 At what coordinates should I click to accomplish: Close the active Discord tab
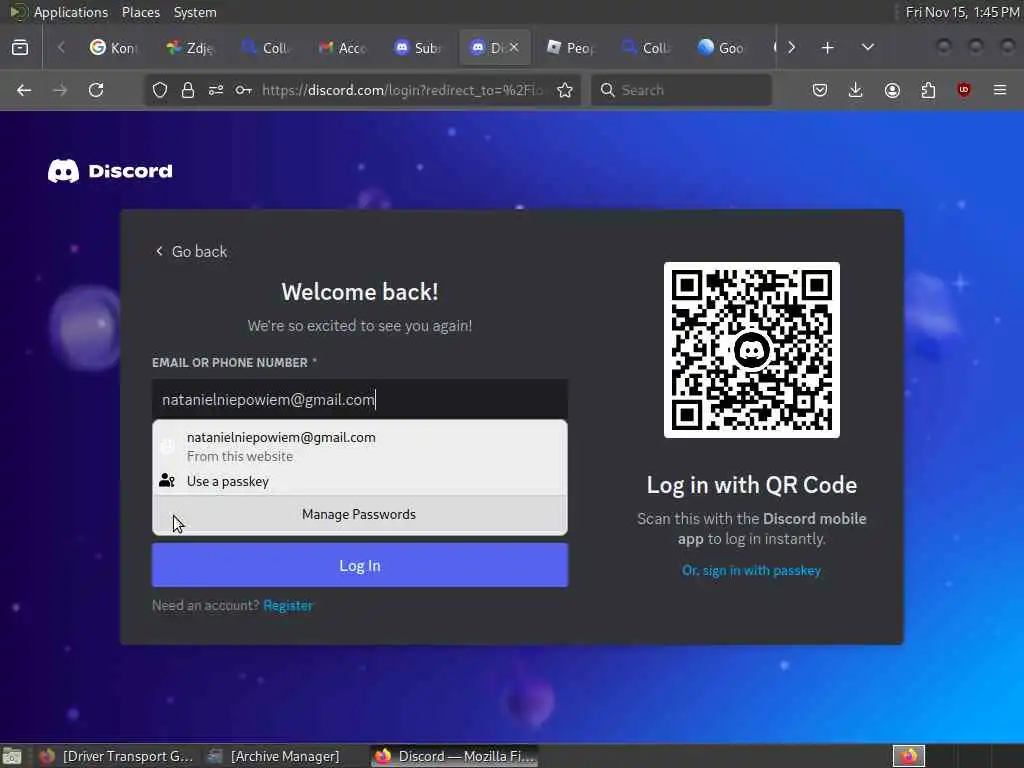tap(514, 47)
